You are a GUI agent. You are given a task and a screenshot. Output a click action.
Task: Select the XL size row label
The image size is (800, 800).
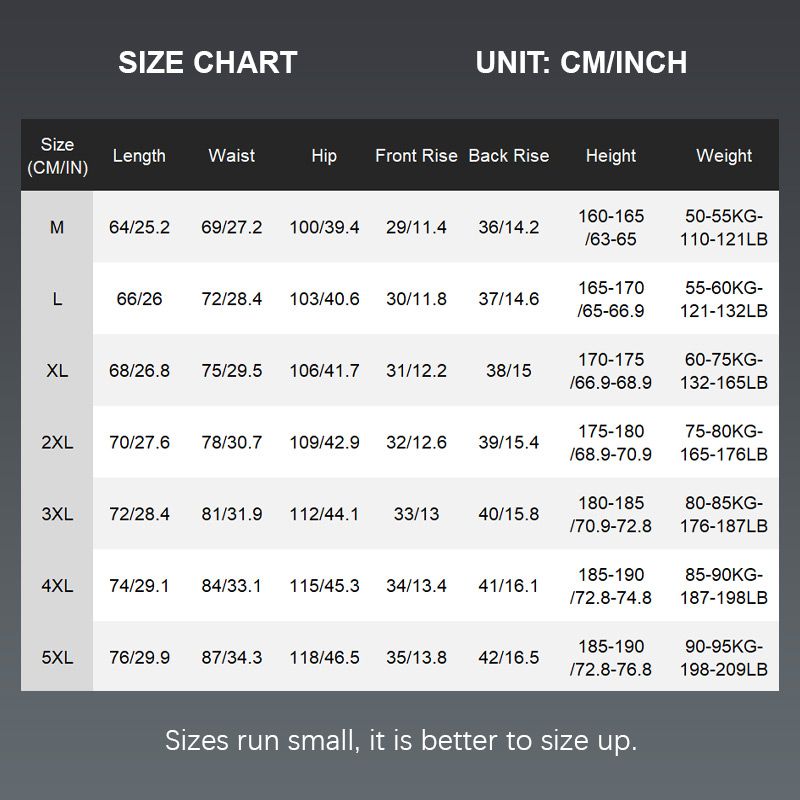pyautogui.click(x=57, y=371)
